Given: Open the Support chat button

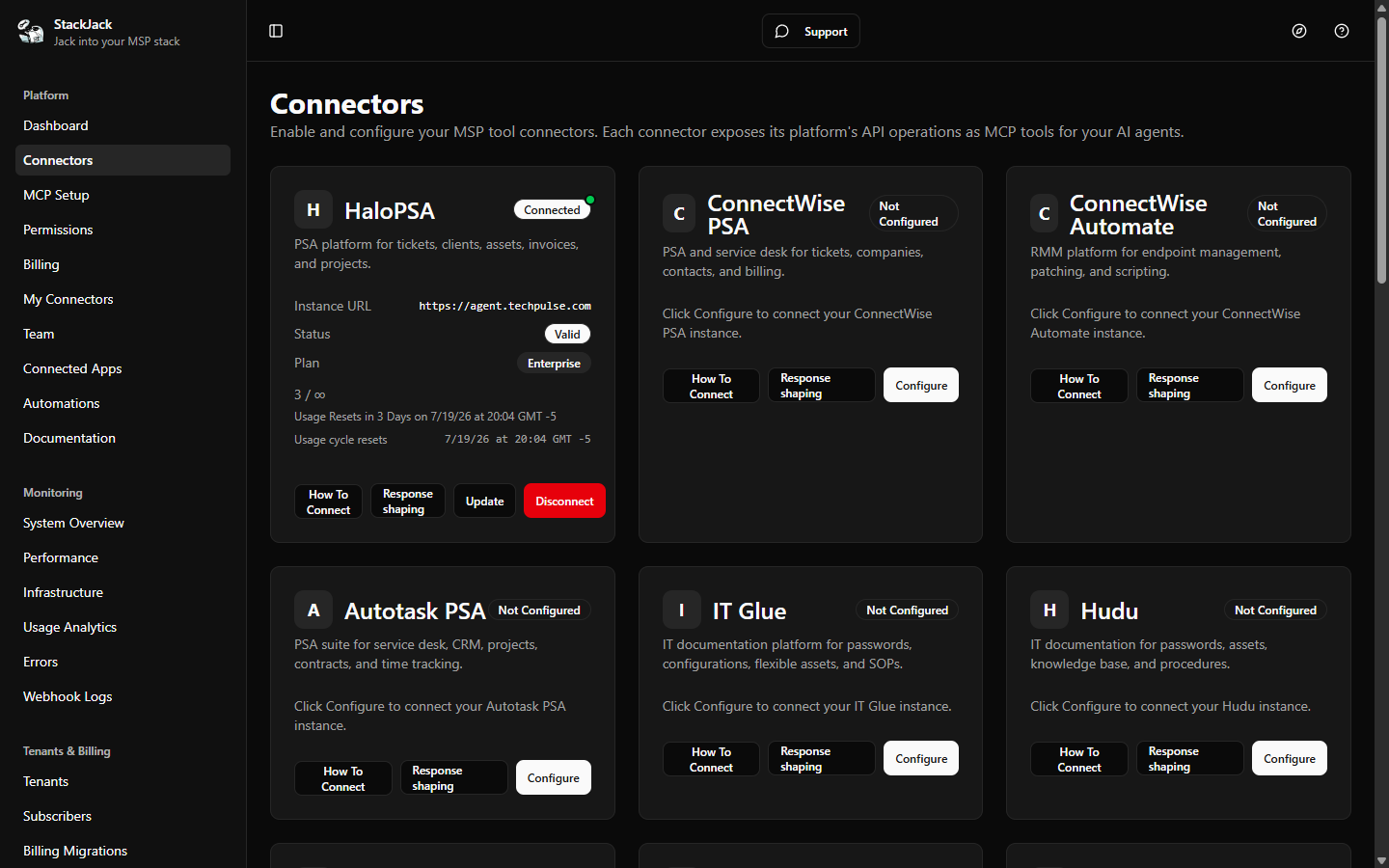Looking at the screenshot, I should coord(810,31).
